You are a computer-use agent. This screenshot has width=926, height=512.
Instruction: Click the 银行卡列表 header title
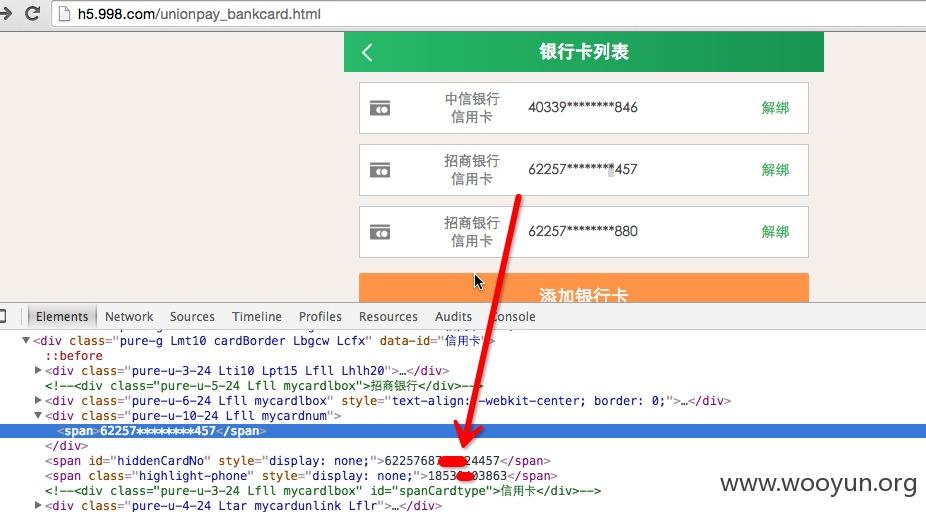[x=583, y=51]
